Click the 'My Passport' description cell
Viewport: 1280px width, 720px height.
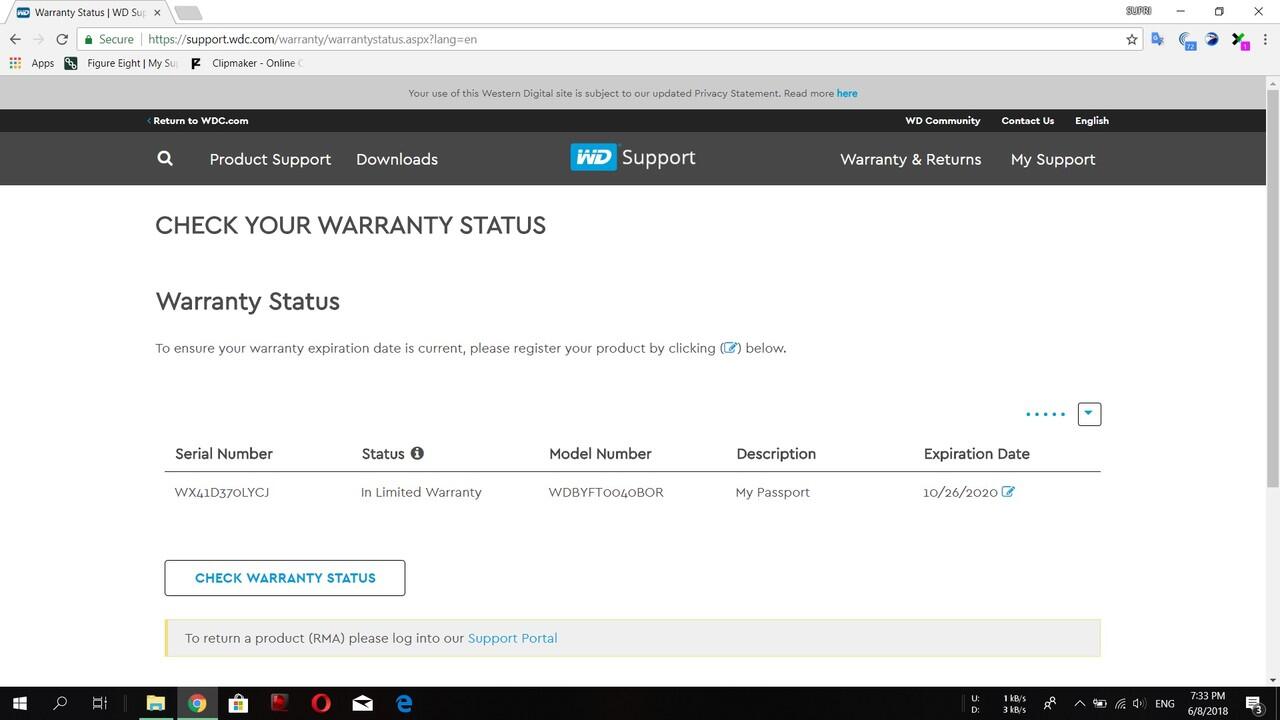[x=772, y=492]
